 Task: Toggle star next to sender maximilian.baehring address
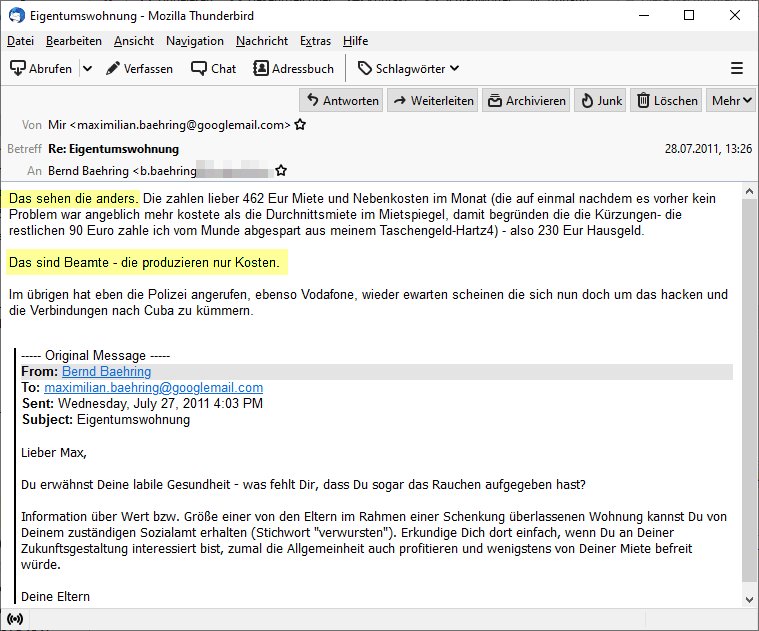300,126
